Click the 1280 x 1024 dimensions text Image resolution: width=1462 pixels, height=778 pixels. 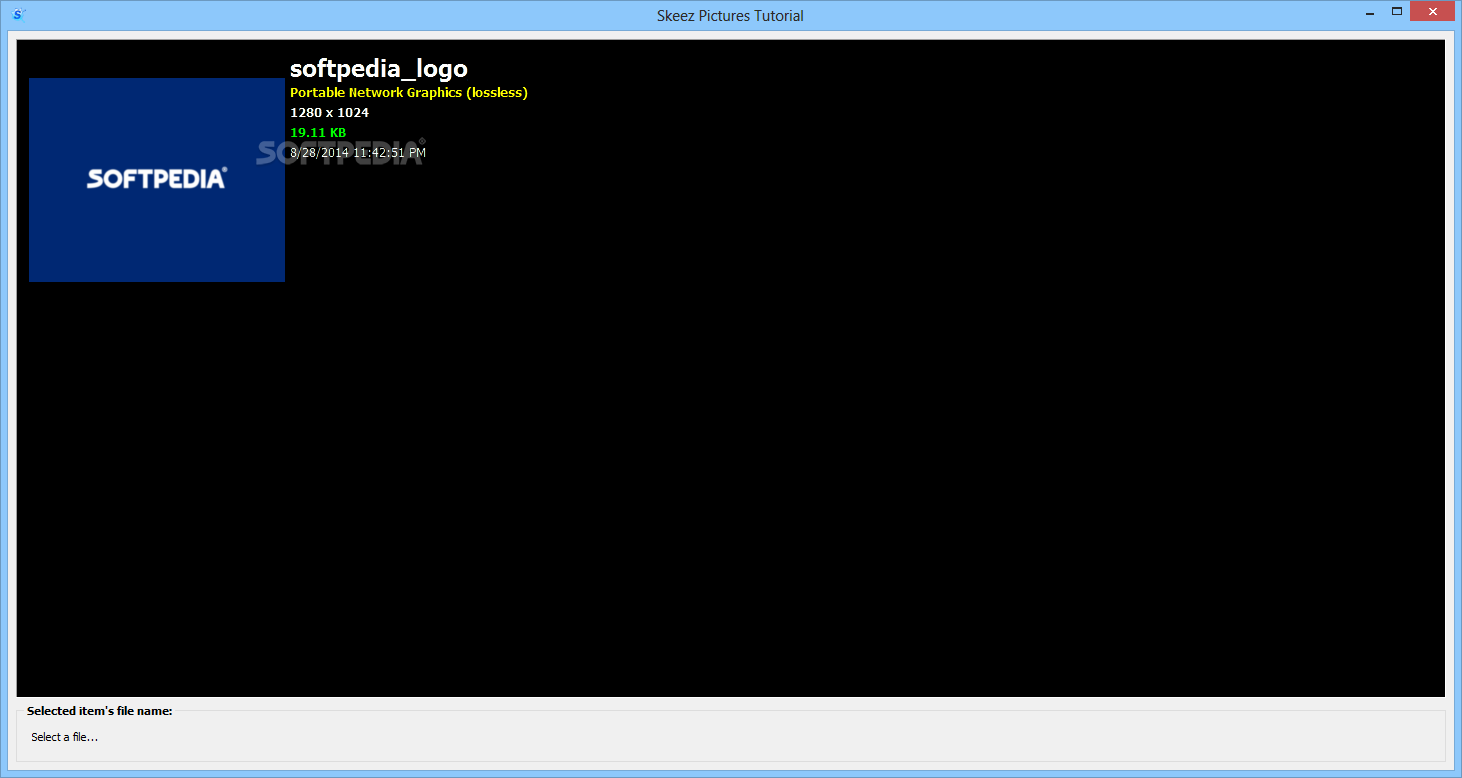coord(330,112)
